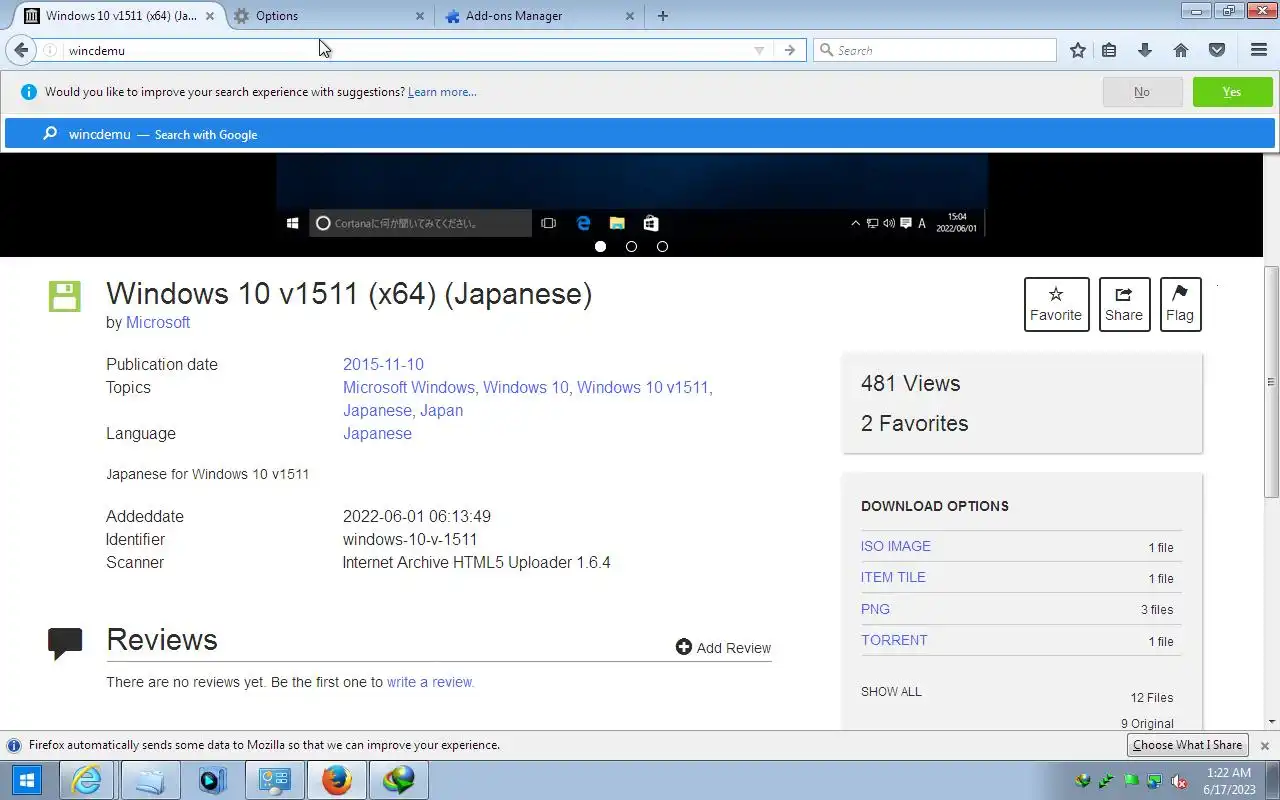Click the Firefox back arrow button
The image size is (1280, 800).
coord(21,50)
